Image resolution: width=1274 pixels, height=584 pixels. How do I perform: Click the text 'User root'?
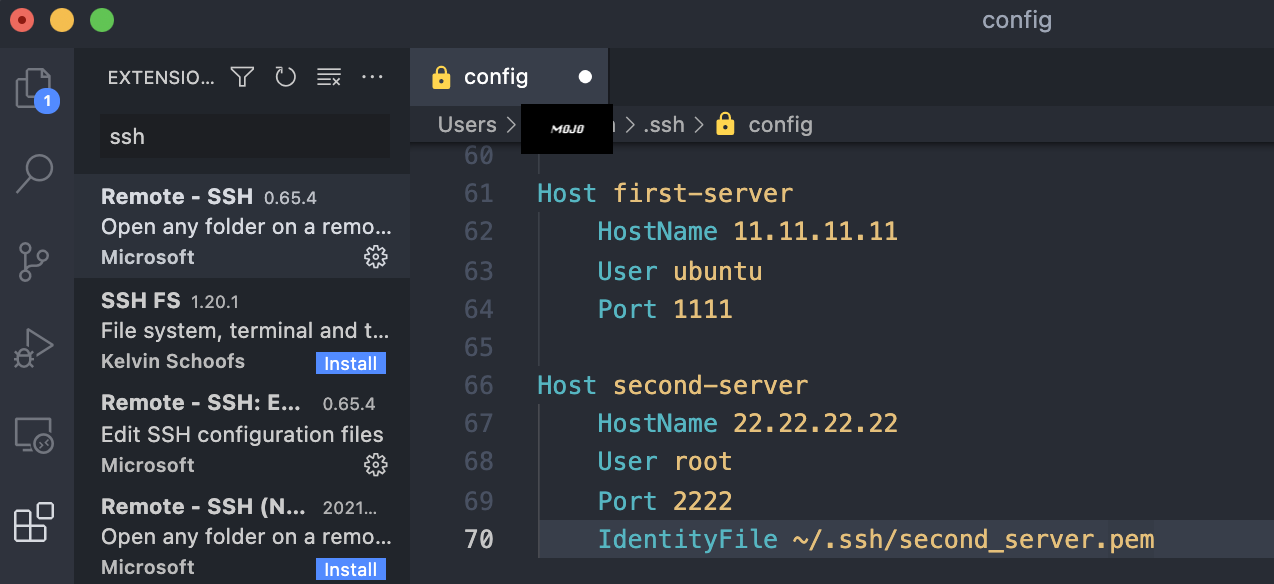(665, 461)
